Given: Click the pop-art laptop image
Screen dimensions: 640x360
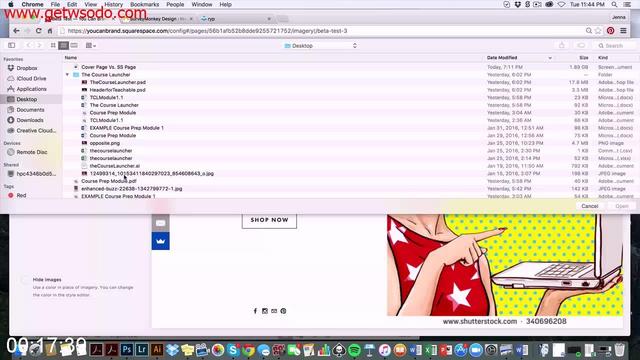Looking at the screenshot, I should 505,264.
